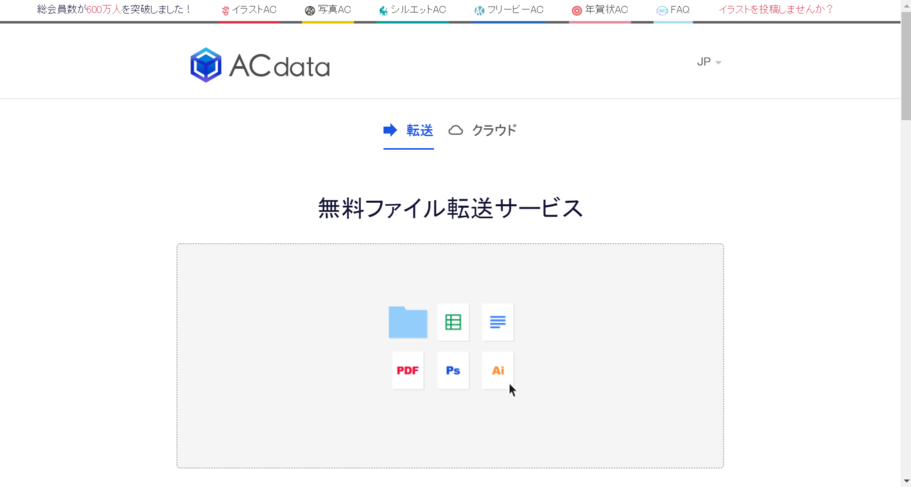Open the FAQ page

[x=673, y=10]
